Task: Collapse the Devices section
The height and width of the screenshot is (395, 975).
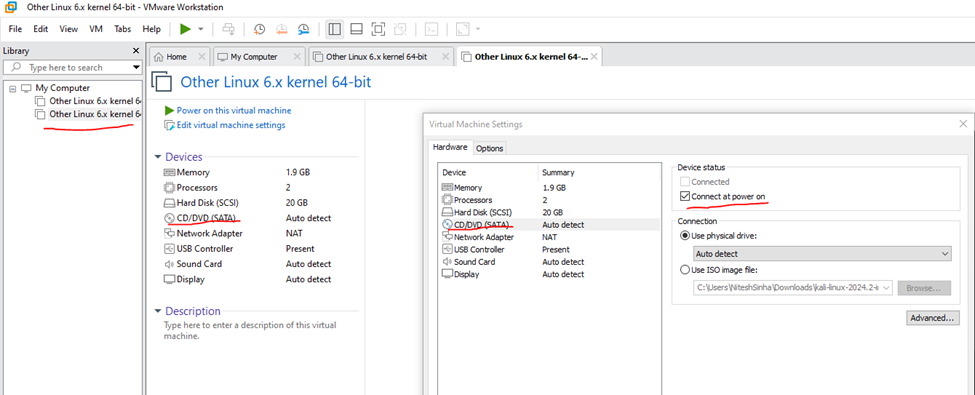Action: click(x=158, y=157)
